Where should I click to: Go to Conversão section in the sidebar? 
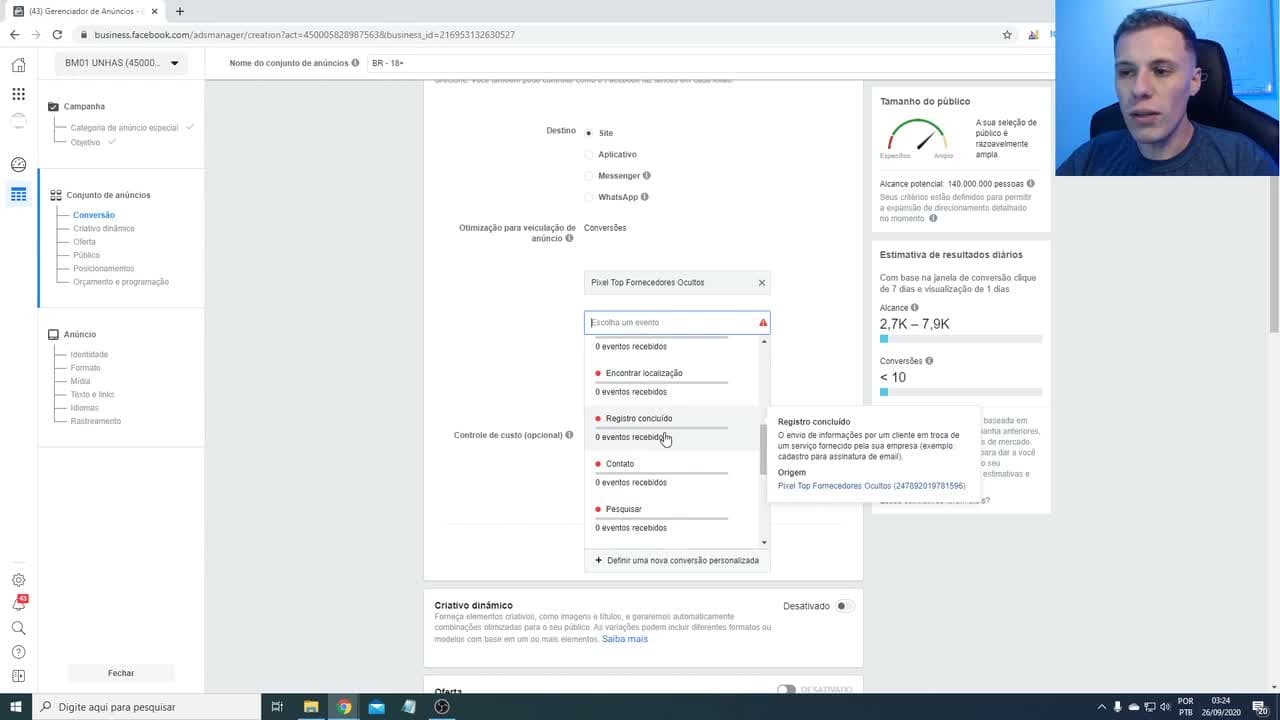click(x=94, y=215)
